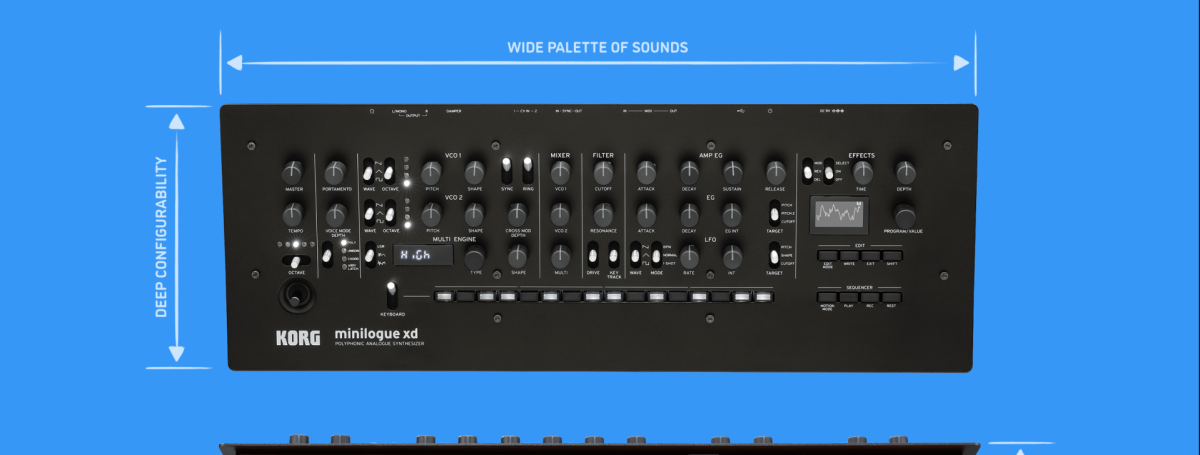Click the EG ATTACK knob below AMP EG
Image resolution: width=1200 pixels, height=455 pixels.
(646, 214)
